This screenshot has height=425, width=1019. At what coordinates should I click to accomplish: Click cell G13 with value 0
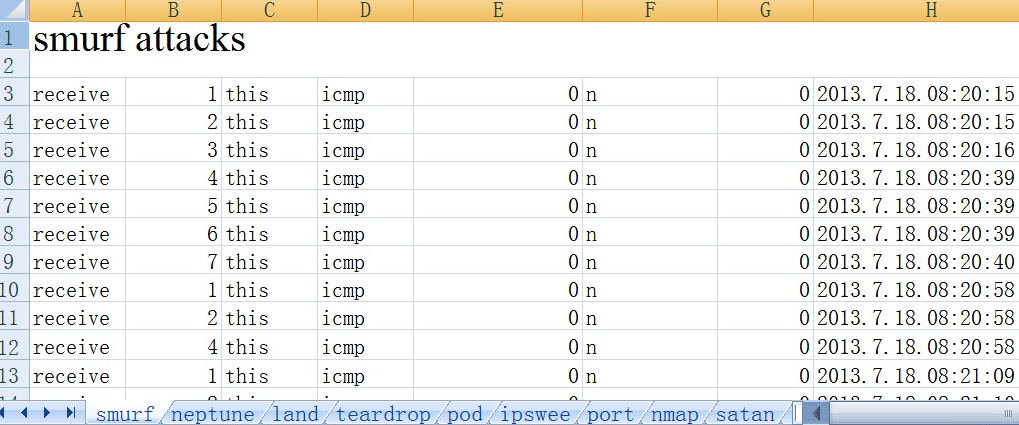(x=766, y=375)
